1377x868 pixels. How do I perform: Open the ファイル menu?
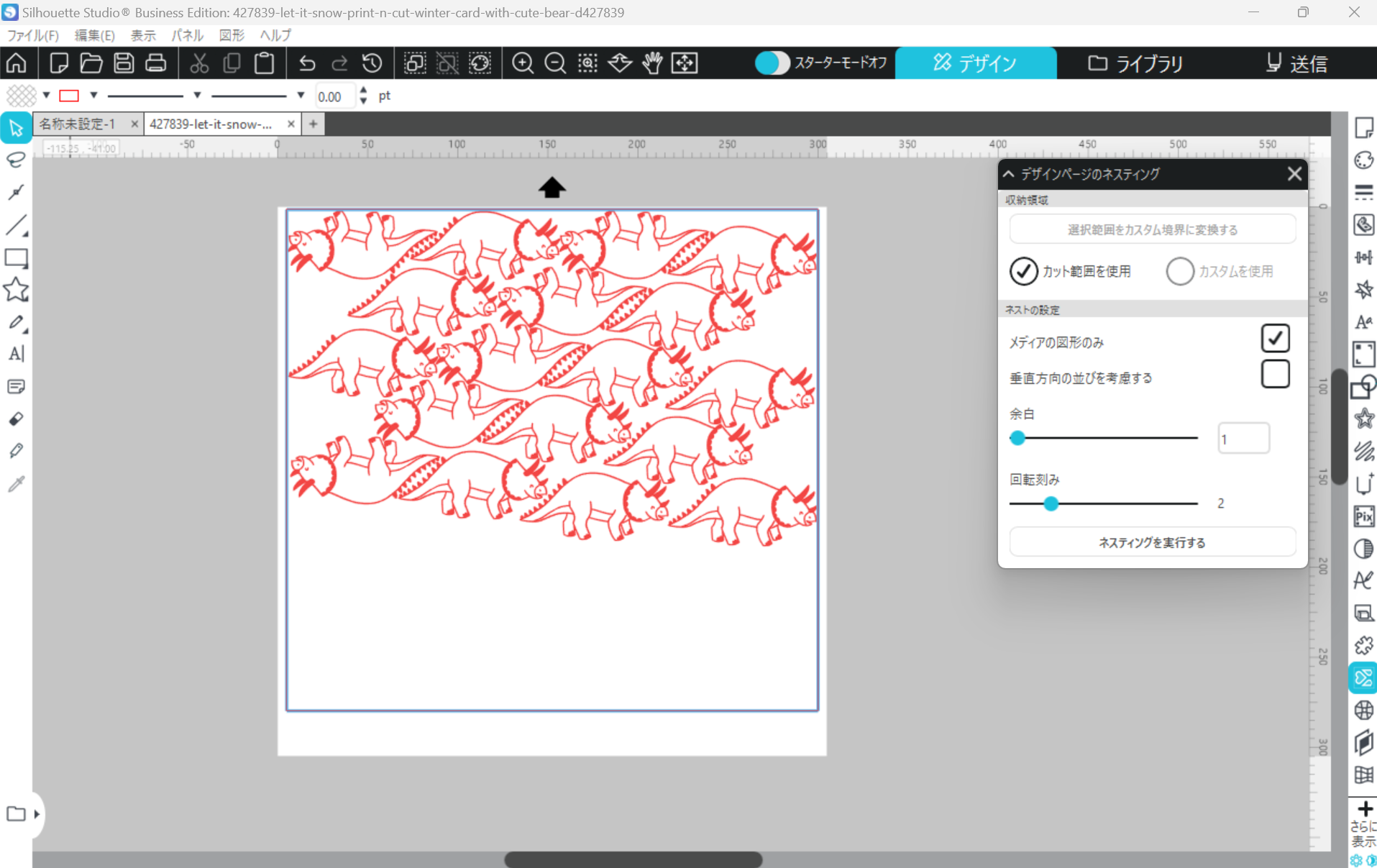[33, 35]
